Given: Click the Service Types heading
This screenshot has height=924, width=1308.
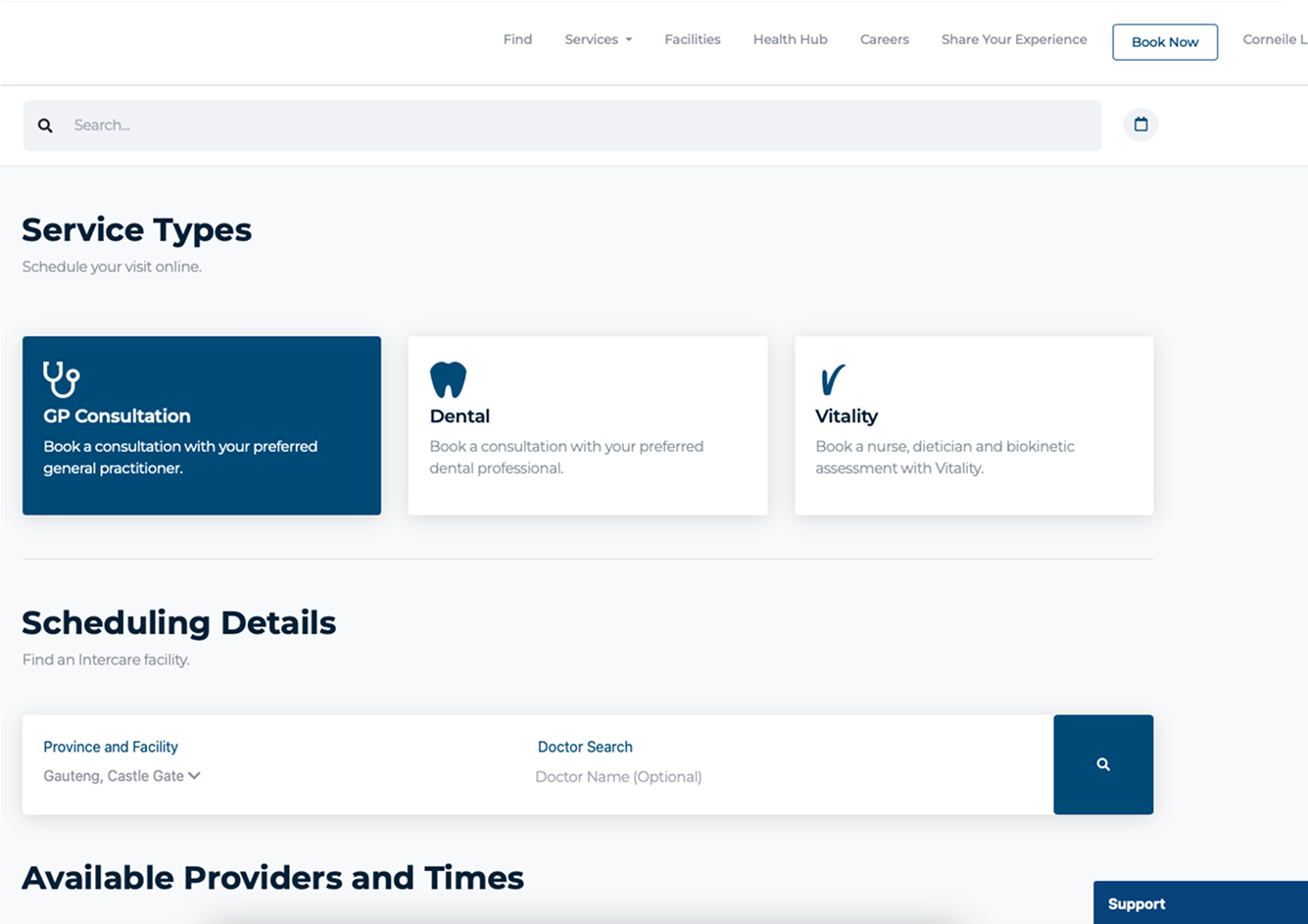Looking at the screenshot, I should (x=137, y=229).
